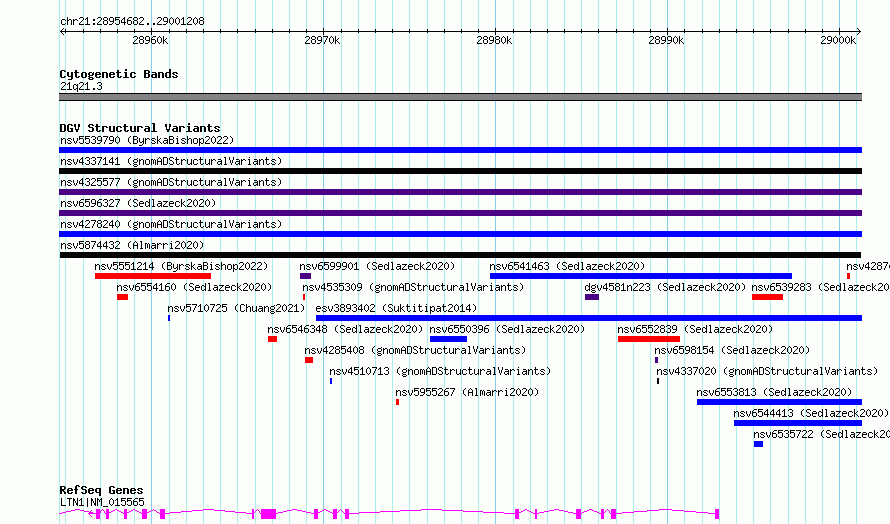Click the 28990k ruler label
The image size is (890, 524).
coord(666,40)
